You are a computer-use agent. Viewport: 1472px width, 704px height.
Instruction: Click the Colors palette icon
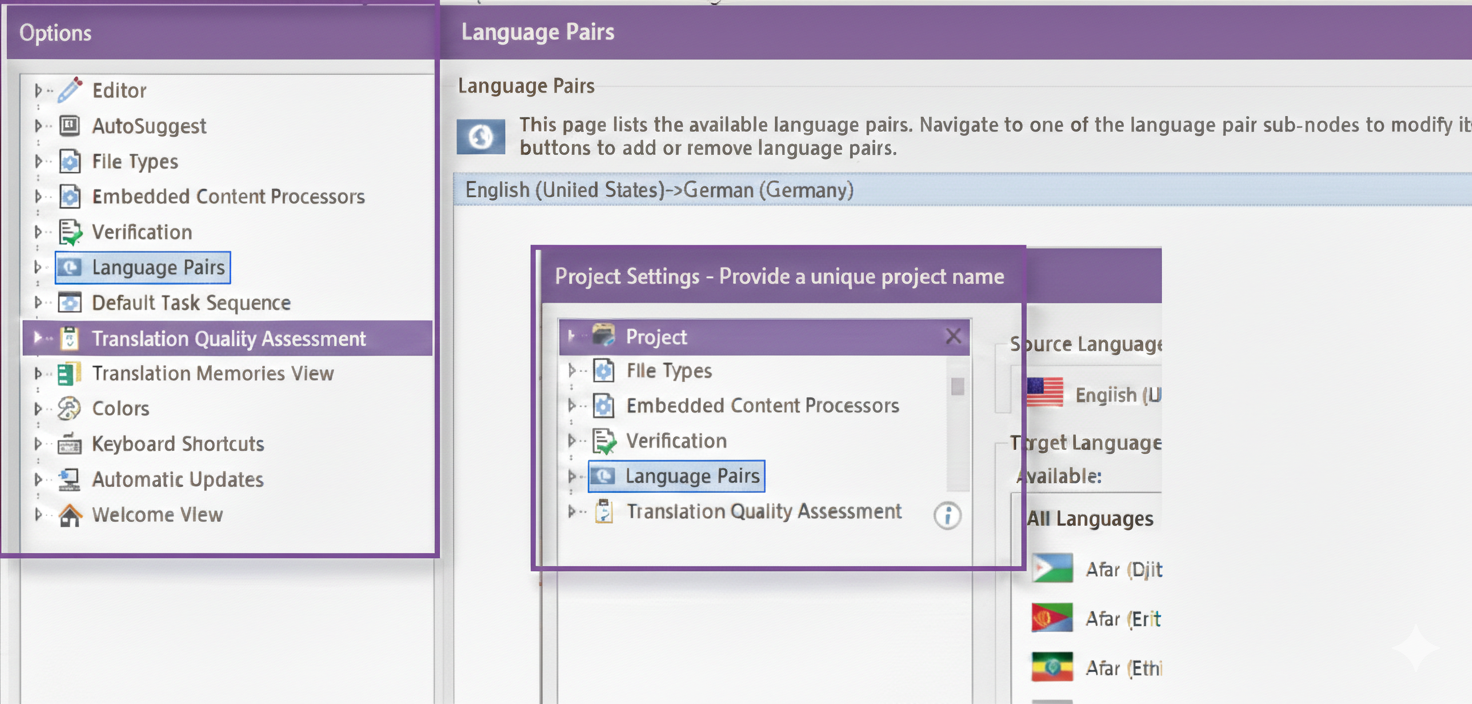pos(69,409)
